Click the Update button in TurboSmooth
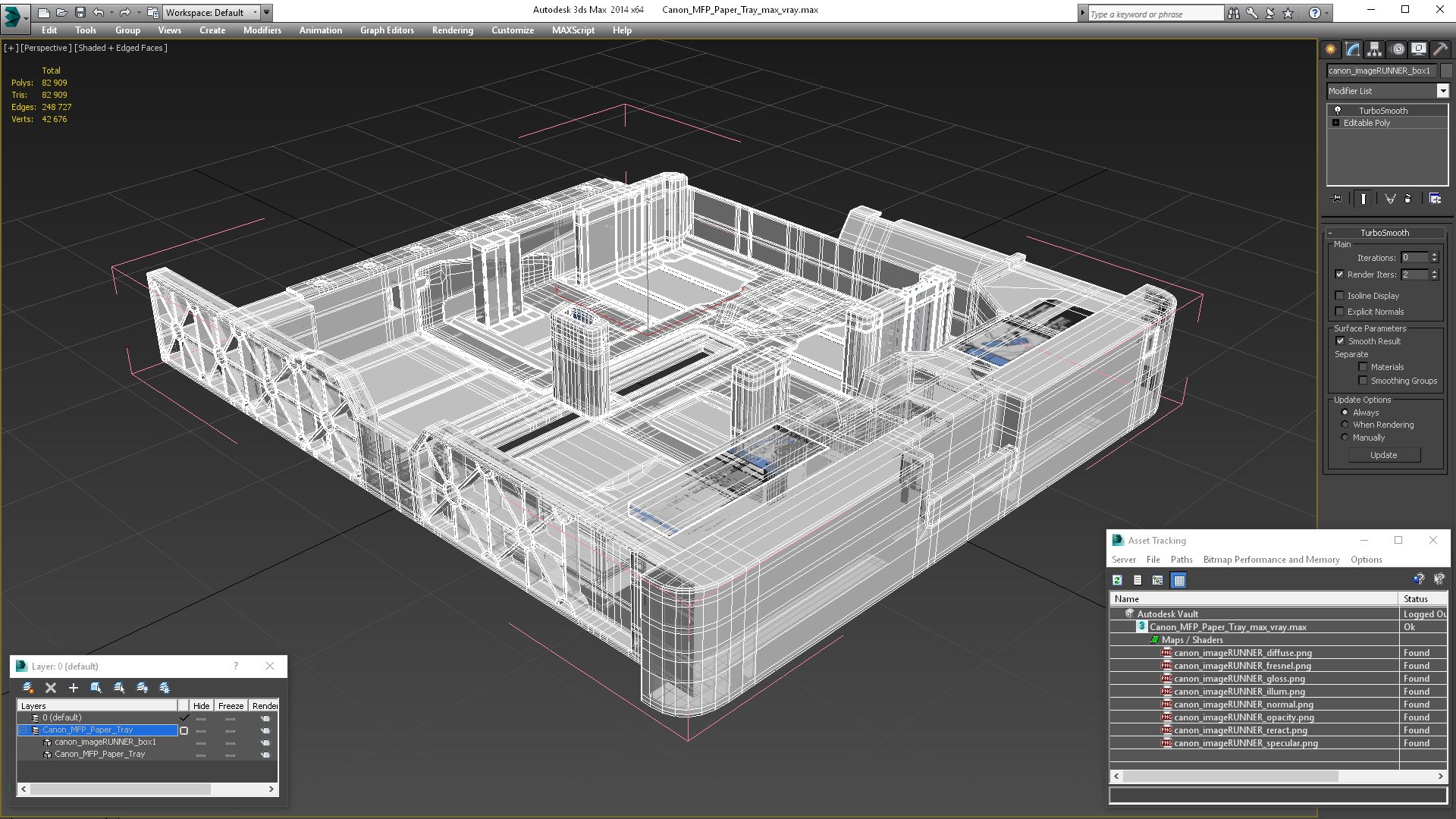Screen dimensions: 1456x819 point(1384,455)
